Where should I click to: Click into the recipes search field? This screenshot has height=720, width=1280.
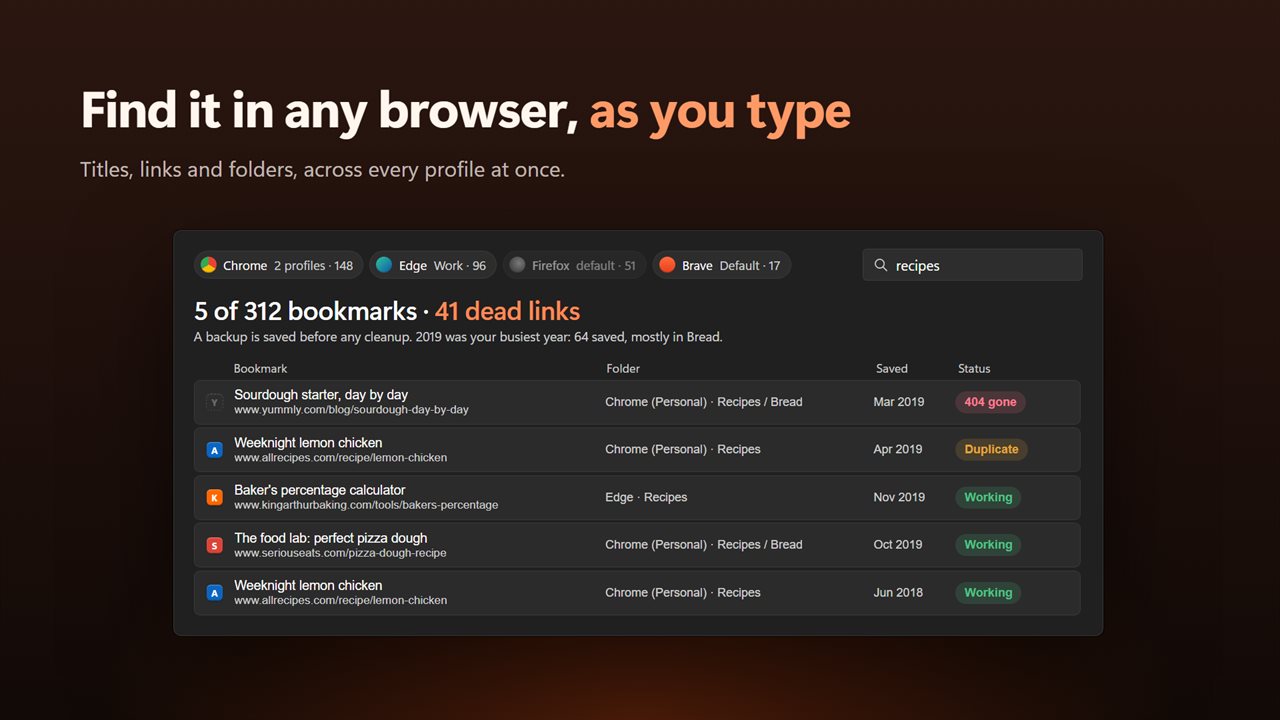click(x=972, y=265)
